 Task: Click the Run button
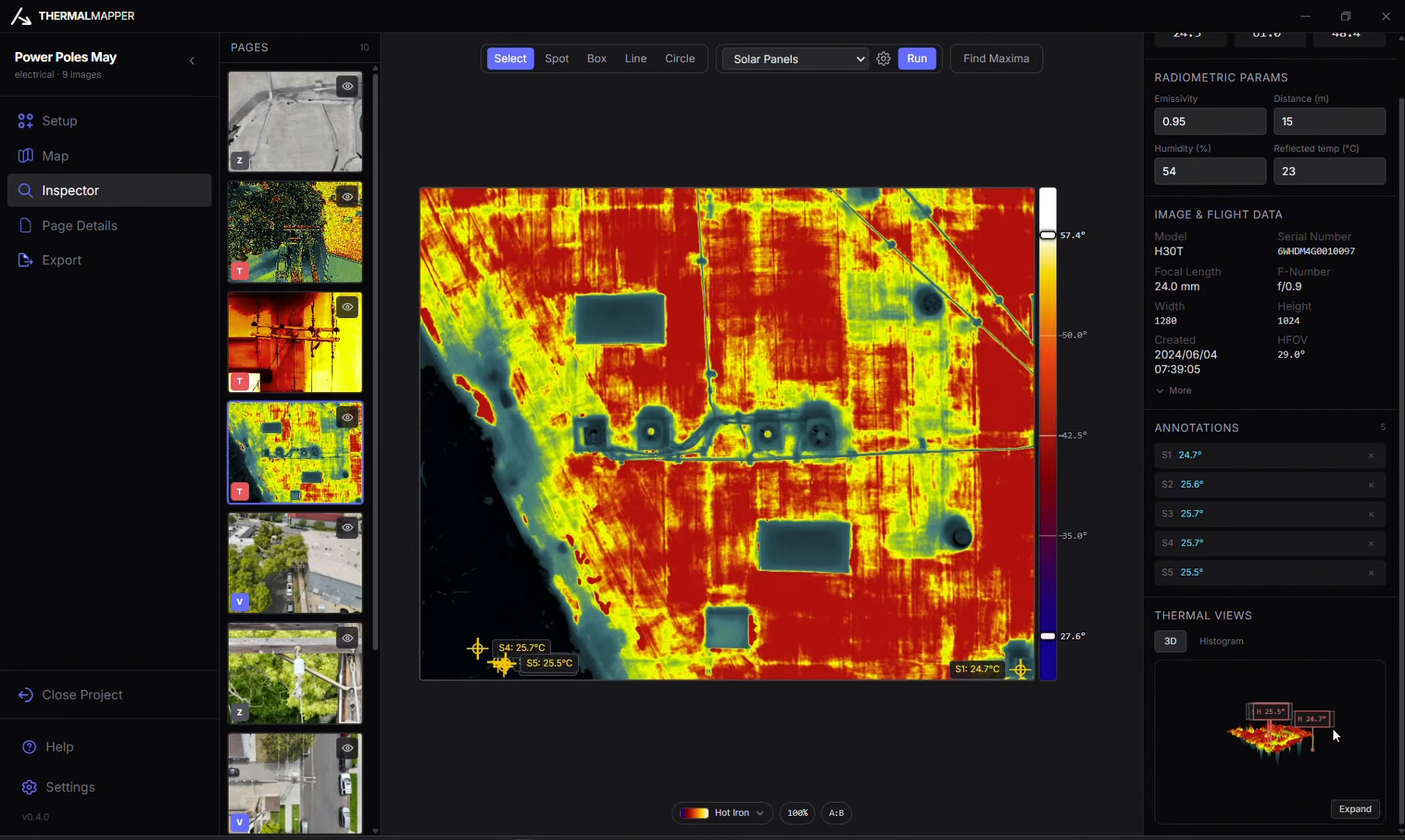click(917, 58)
